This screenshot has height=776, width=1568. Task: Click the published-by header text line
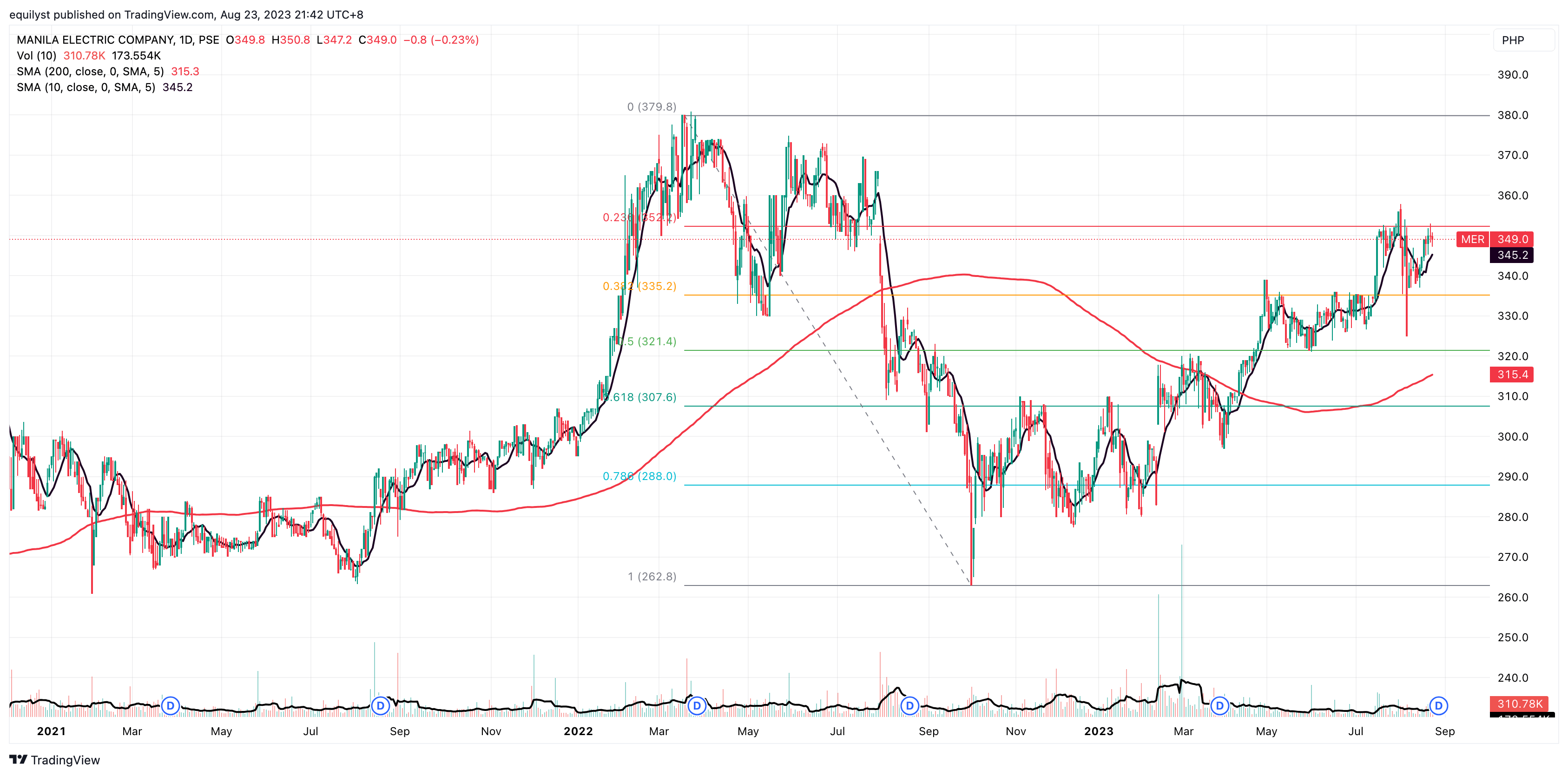[186, 14]
